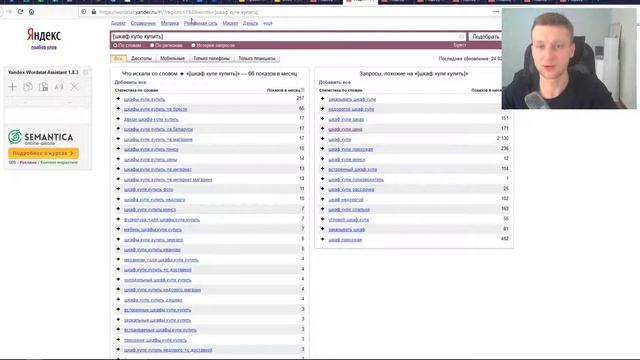Open the 'Метрика' service link

tap(170, 23)
